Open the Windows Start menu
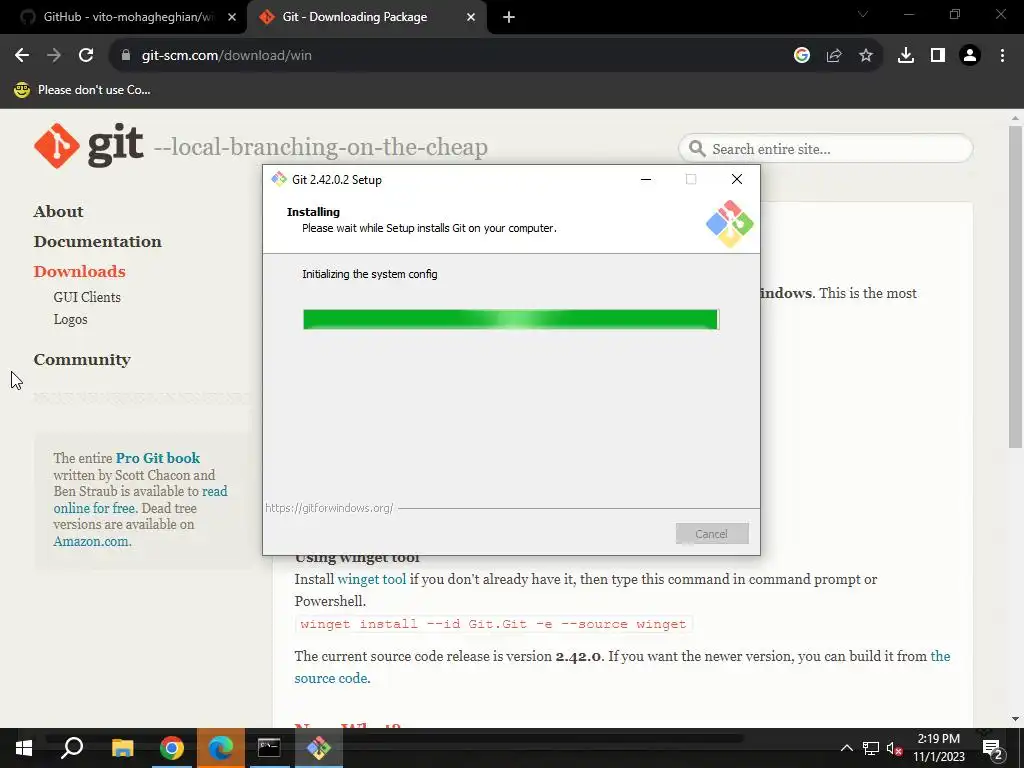 pyautogui.click(x=24, y=748)
